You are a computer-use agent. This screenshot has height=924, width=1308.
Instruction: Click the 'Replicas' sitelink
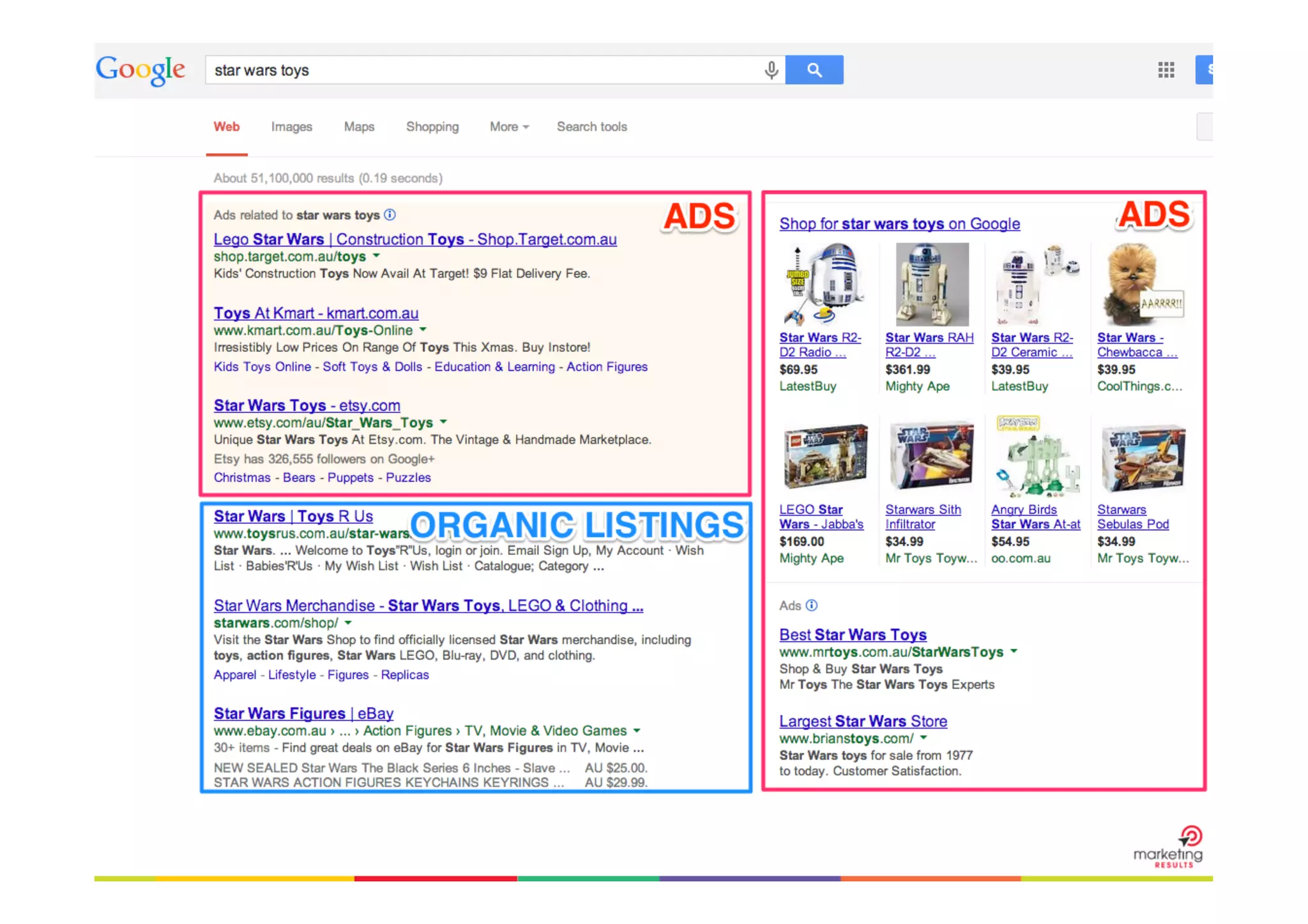tap(405, 674)
